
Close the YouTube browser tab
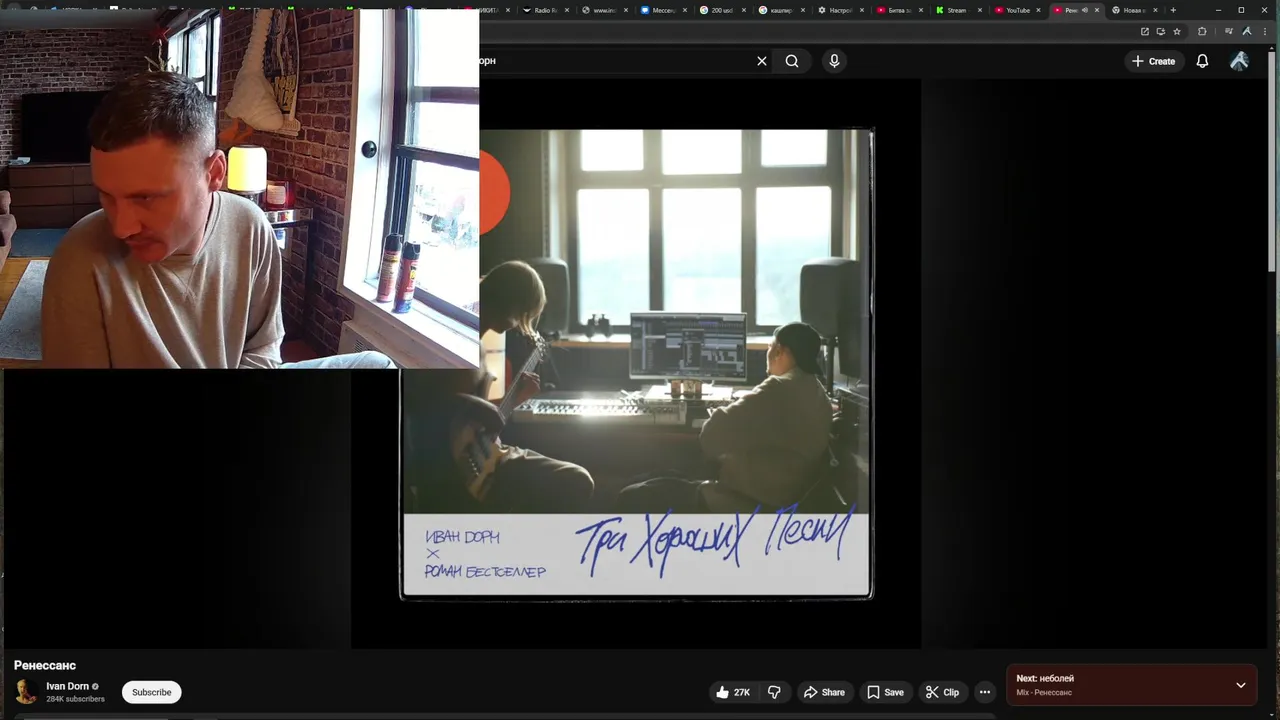pos(1038,10)
